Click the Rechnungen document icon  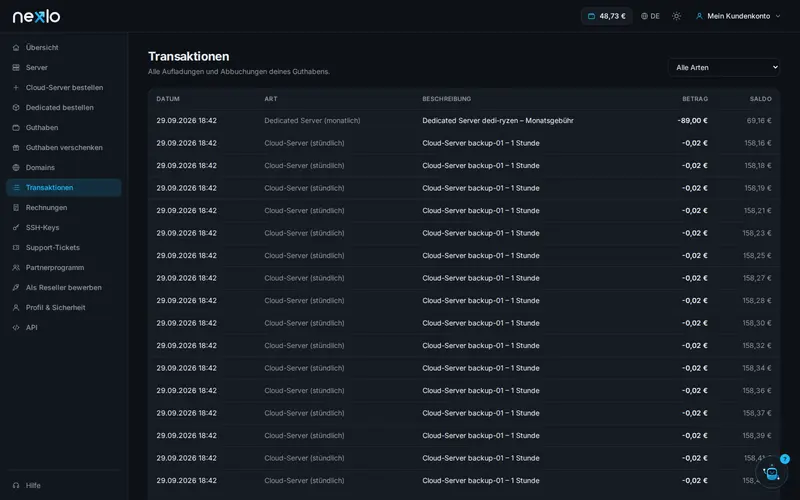(x=16, y=208)
